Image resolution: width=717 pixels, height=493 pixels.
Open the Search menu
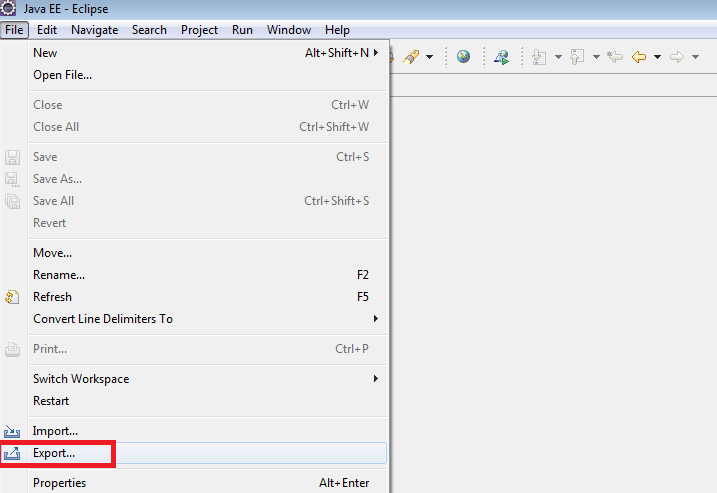click(149, 30)
